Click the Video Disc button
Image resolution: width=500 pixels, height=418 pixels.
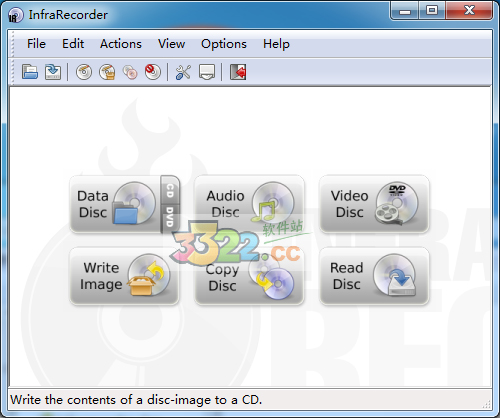[x=374, y=204]
